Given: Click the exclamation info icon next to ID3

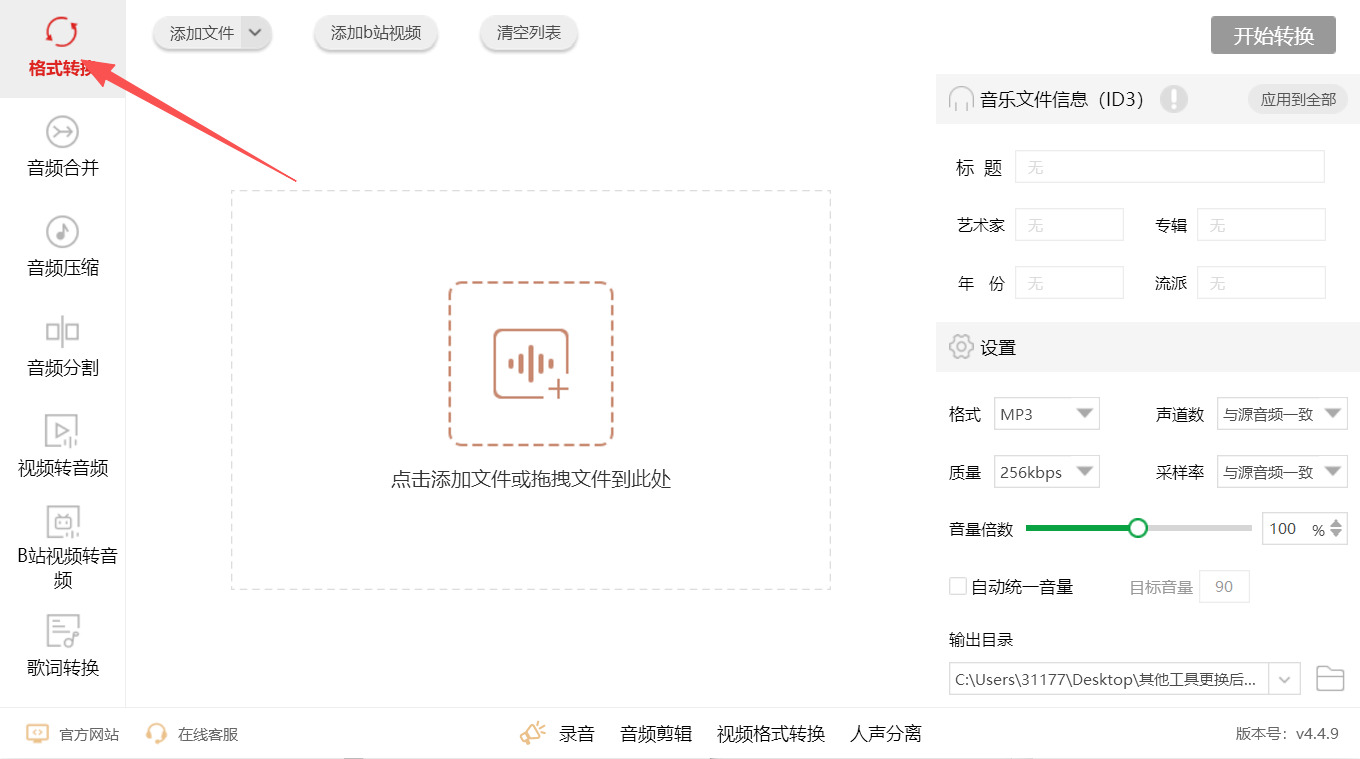Looking at the screenshot, I should (x=1173, y=99).
